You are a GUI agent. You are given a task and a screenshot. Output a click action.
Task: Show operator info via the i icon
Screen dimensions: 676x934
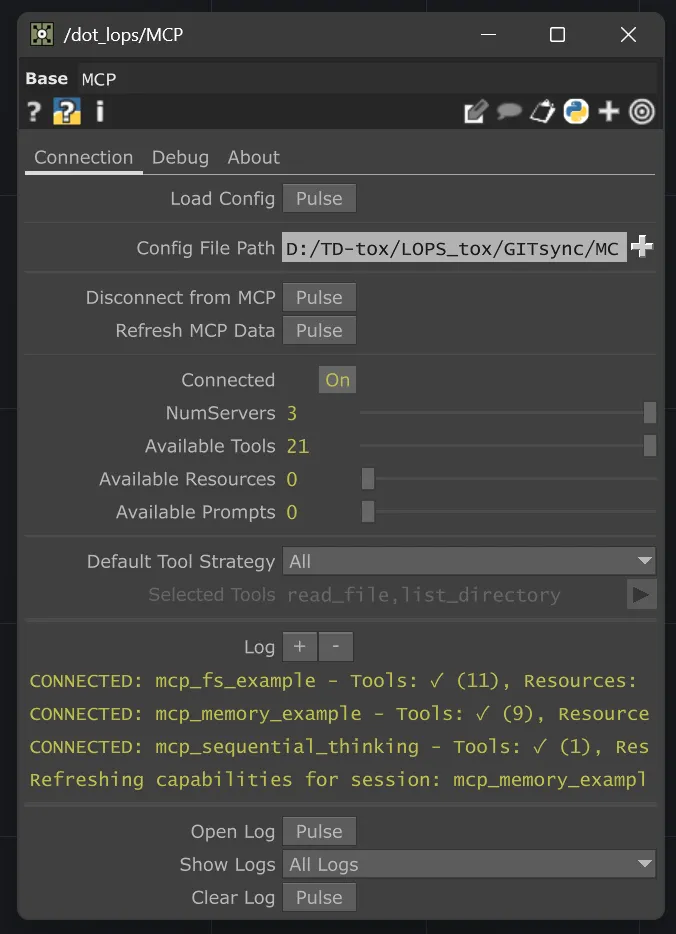(x=99, y=112)
